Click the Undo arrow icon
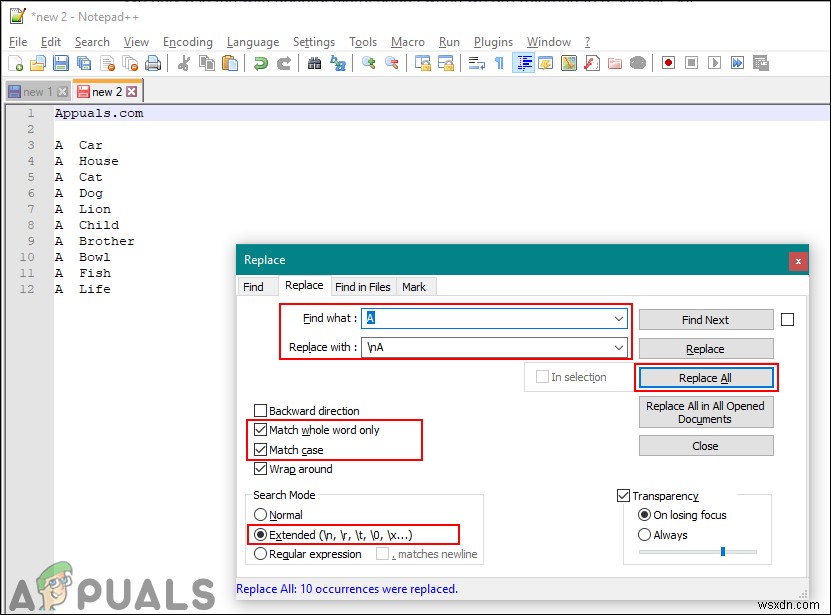The height and width of the screenshot is (615, 831). click(260, 63)
